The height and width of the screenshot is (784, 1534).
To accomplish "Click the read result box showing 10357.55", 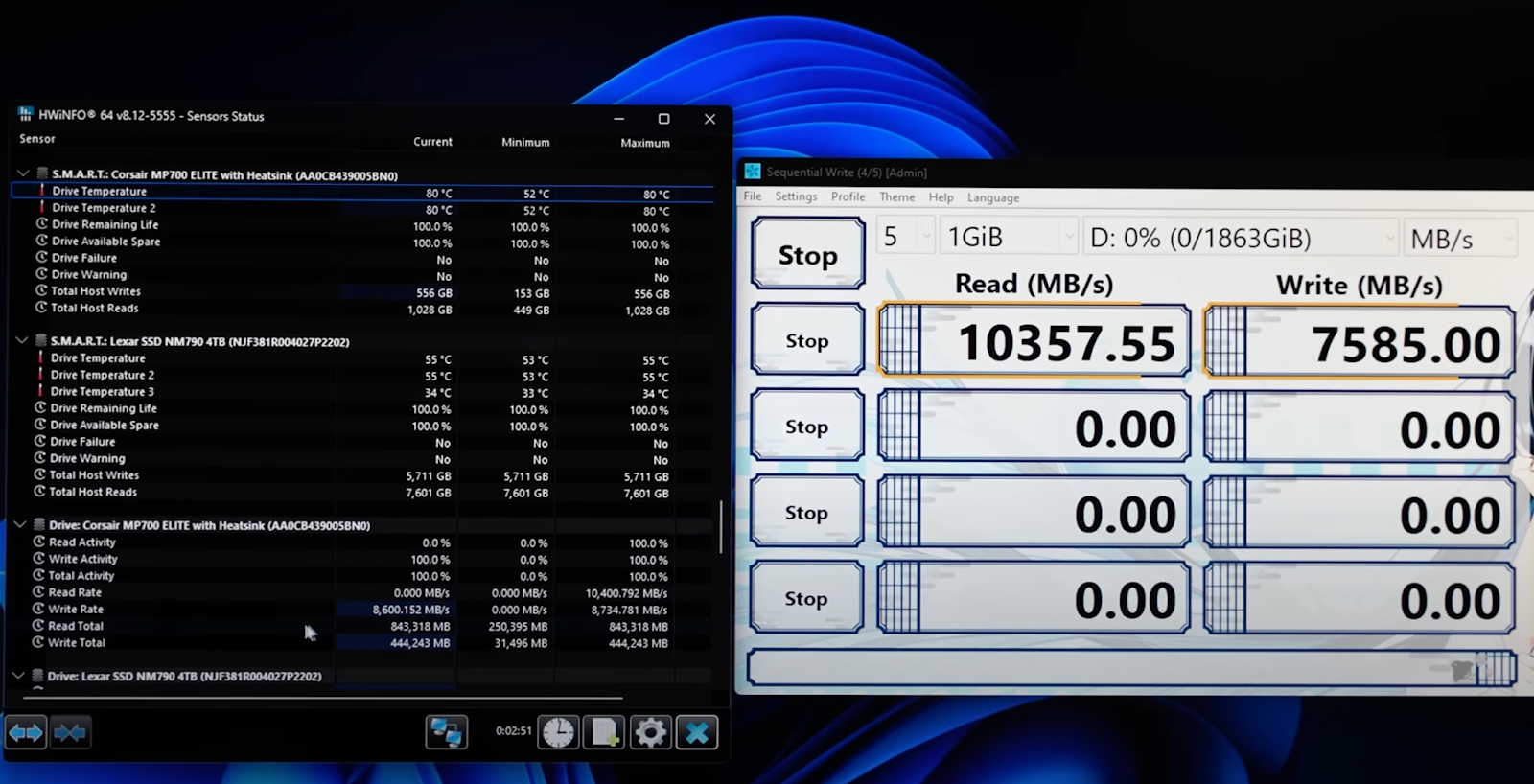I will 1034,340.
